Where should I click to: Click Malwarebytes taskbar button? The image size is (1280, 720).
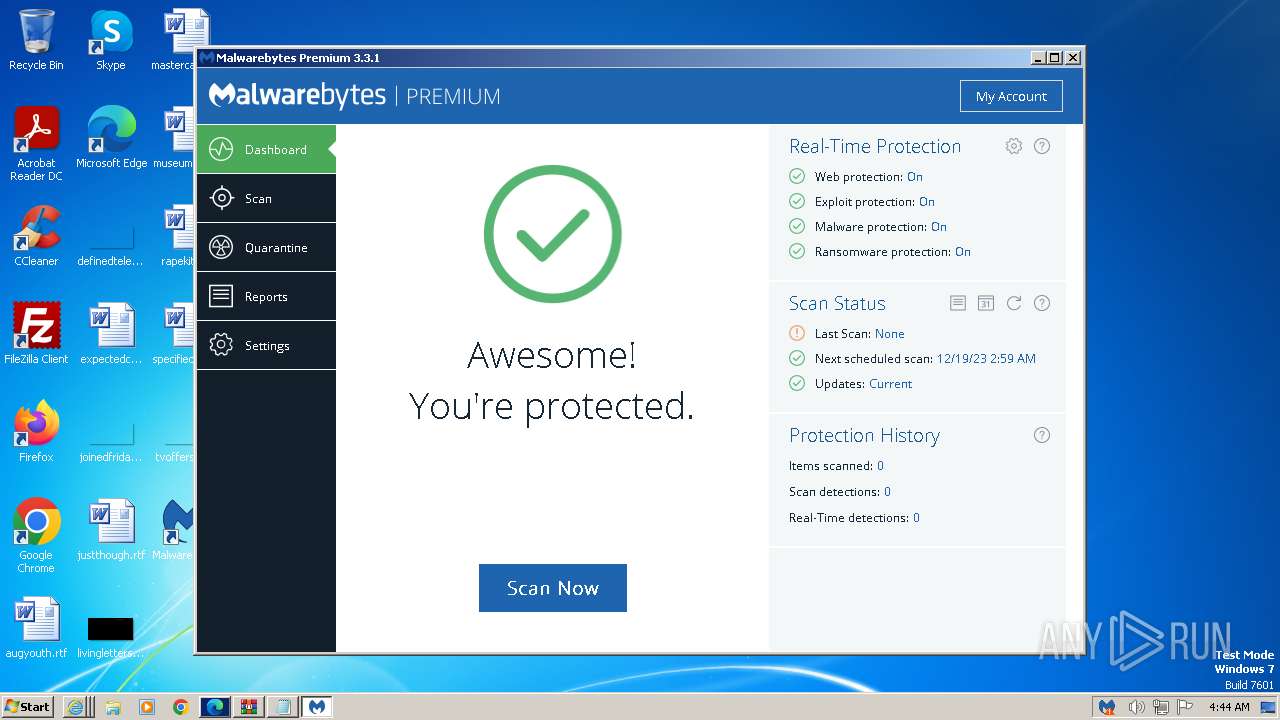[317, 707]
